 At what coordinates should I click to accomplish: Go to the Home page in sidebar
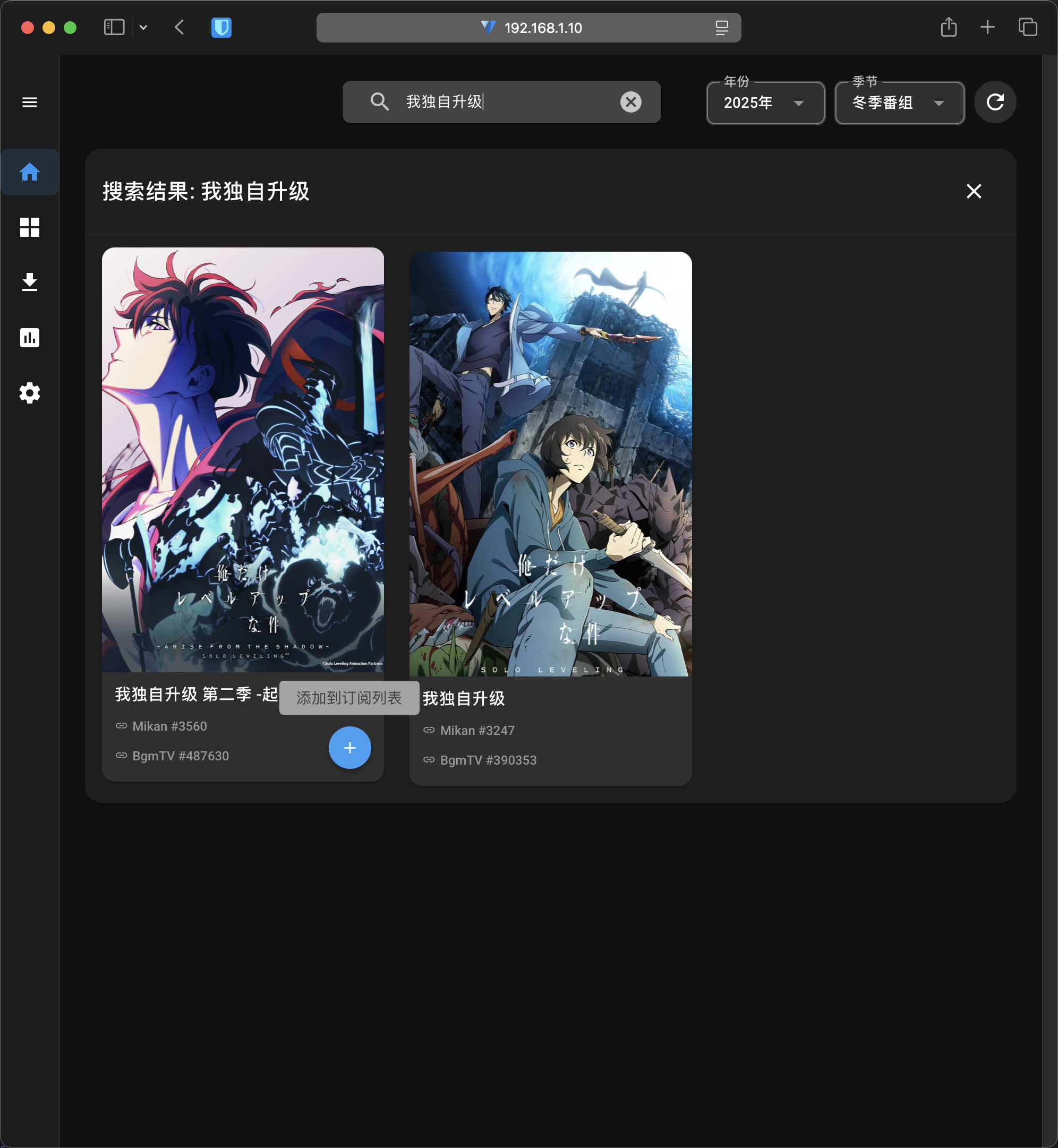click(x=30, y=172)
